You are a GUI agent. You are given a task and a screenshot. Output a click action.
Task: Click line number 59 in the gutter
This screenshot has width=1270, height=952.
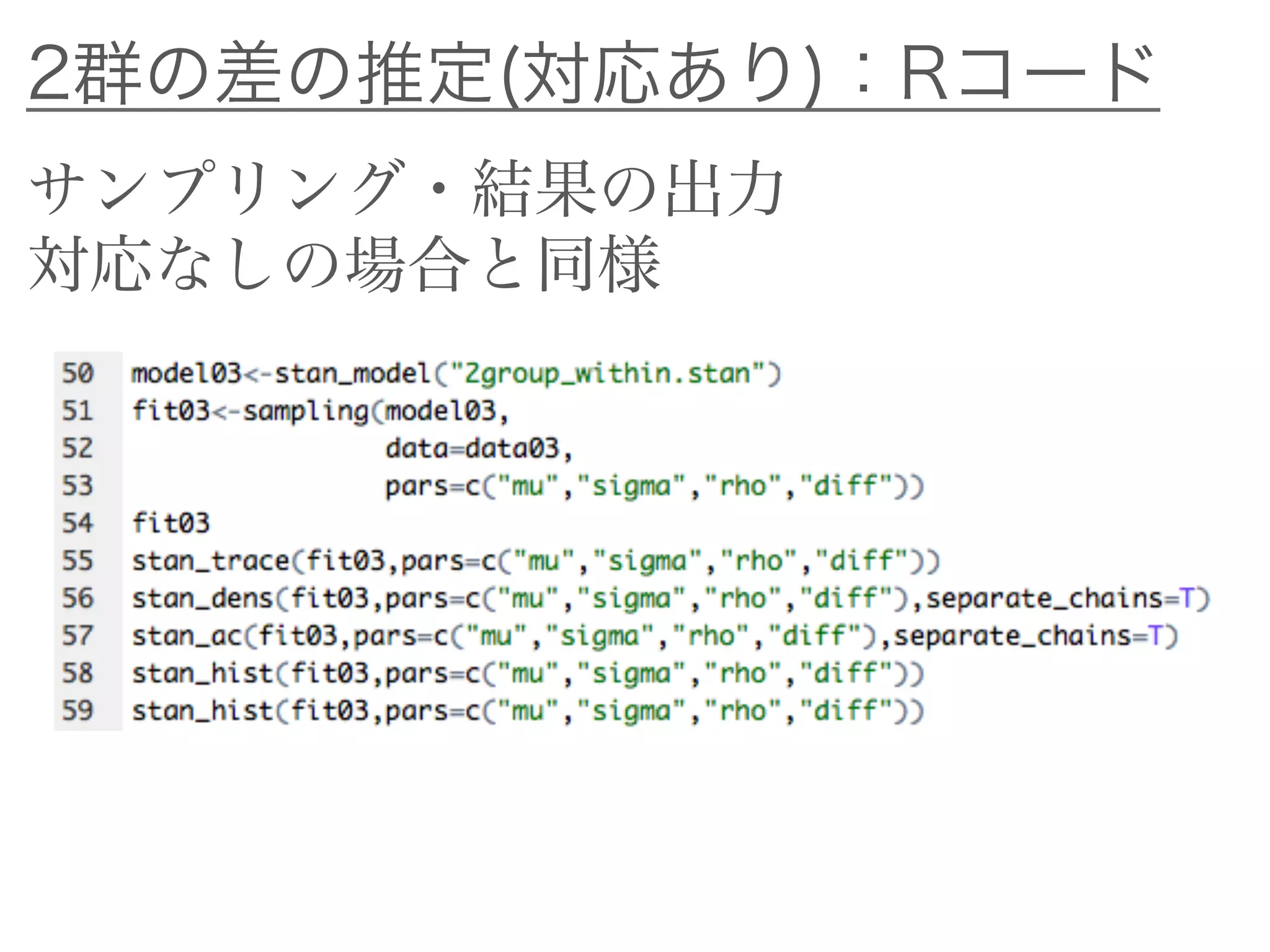(x=78, y=712)
